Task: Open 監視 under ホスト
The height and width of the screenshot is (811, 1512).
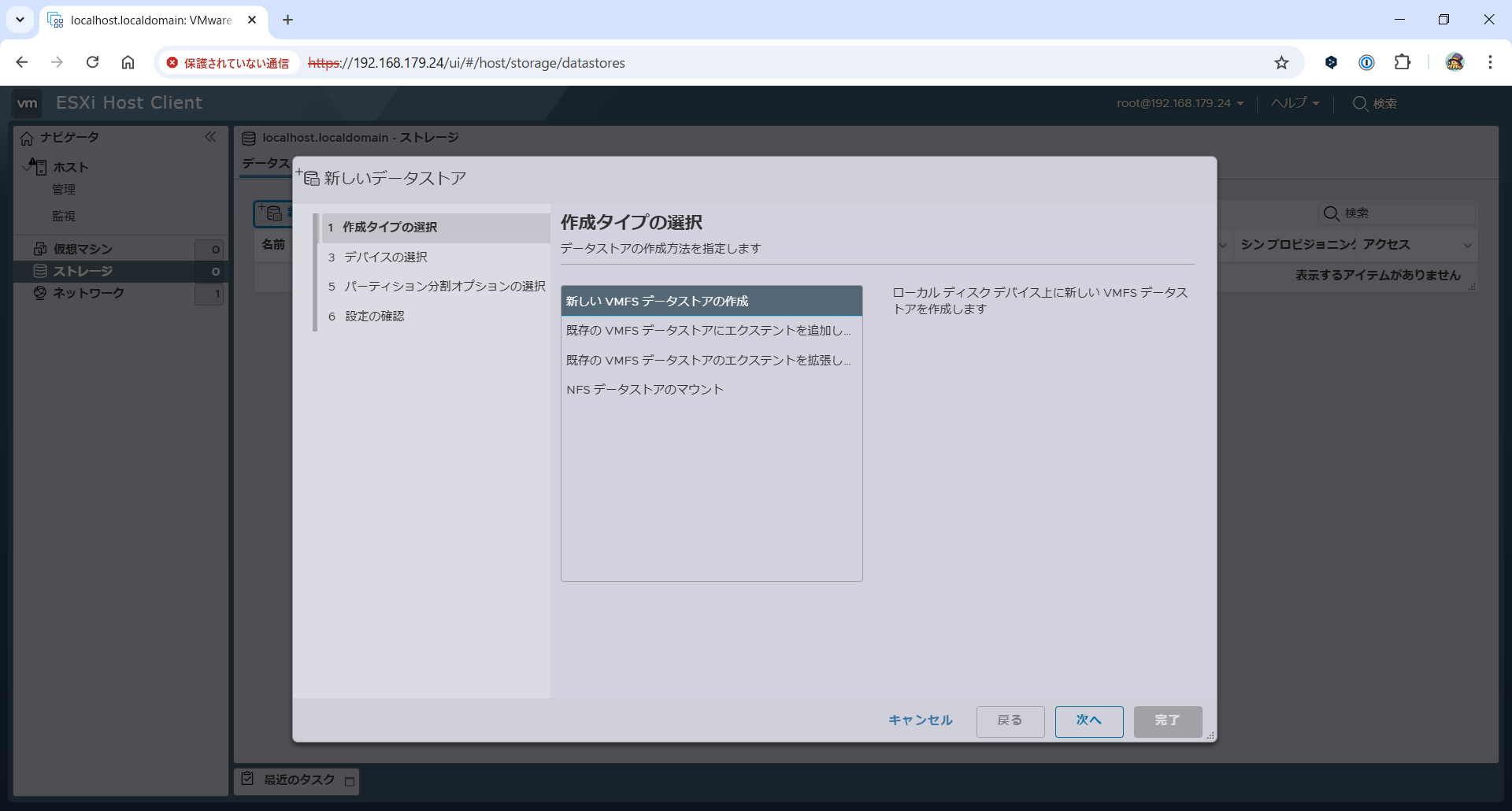Action: point(64,217)
